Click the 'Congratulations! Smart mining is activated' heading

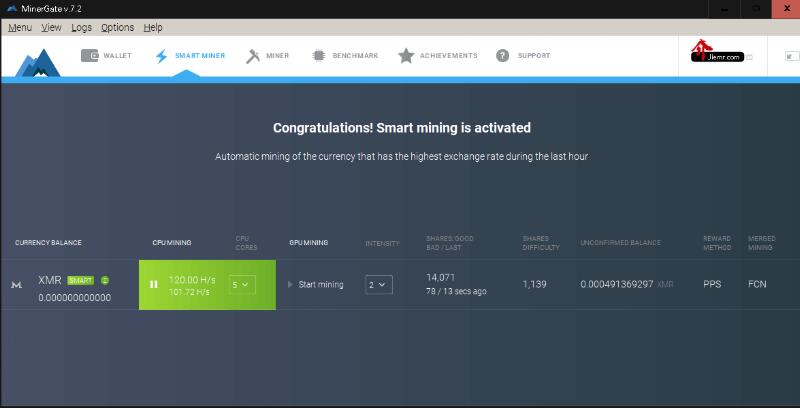[x=402, y=128]
